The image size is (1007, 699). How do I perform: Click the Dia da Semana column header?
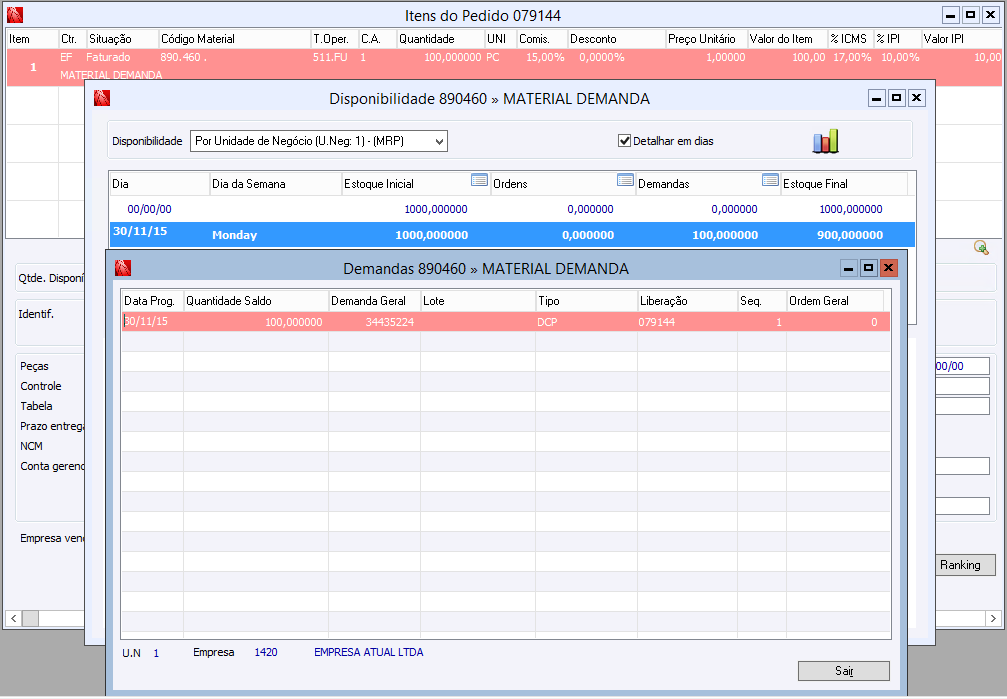(x=276, y=184)
